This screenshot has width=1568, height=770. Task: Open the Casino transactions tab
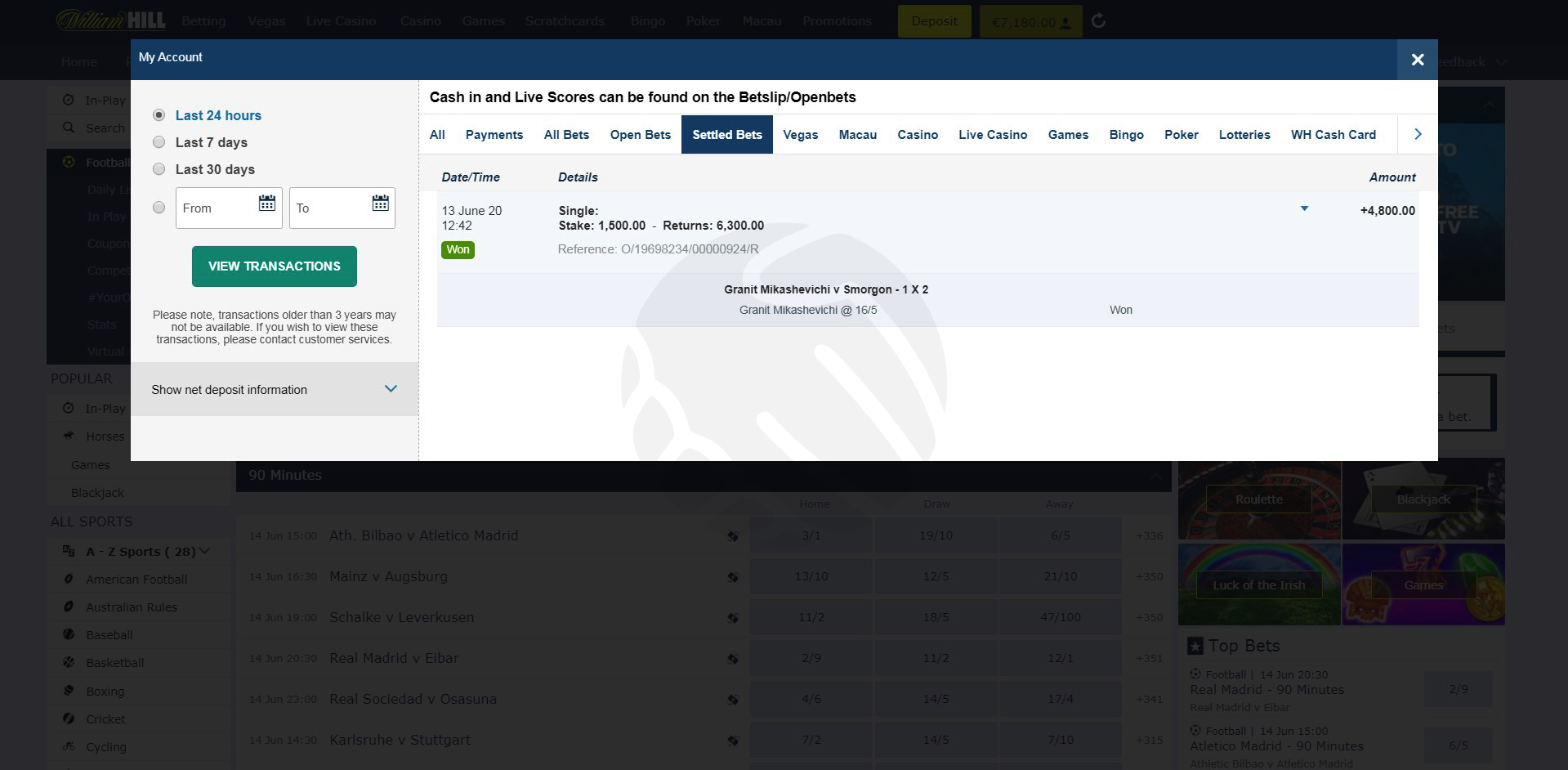[x=918, y=134]
